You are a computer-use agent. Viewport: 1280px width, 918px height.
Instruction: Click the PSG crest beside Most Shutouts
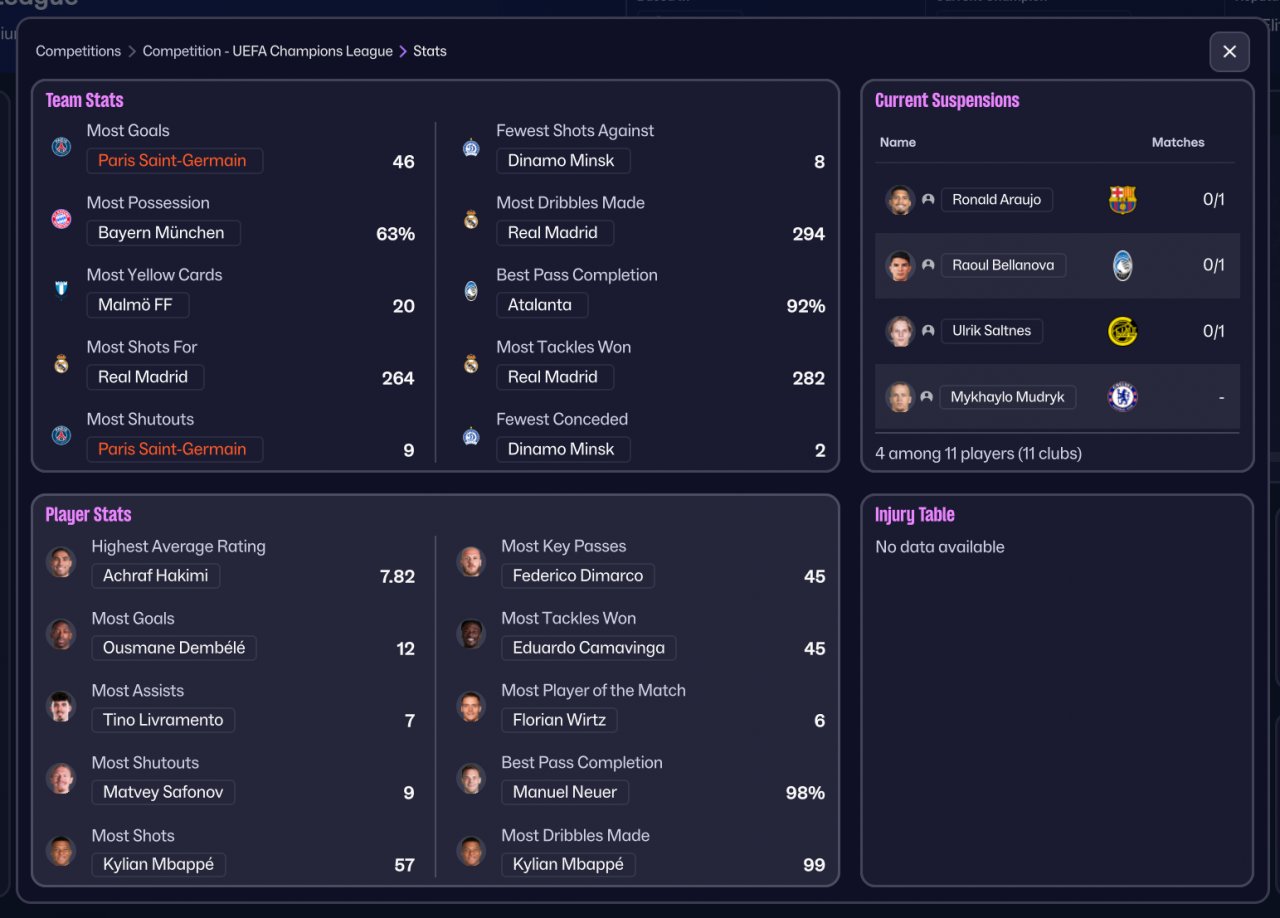pyautogui.click(x=62, y=435)
